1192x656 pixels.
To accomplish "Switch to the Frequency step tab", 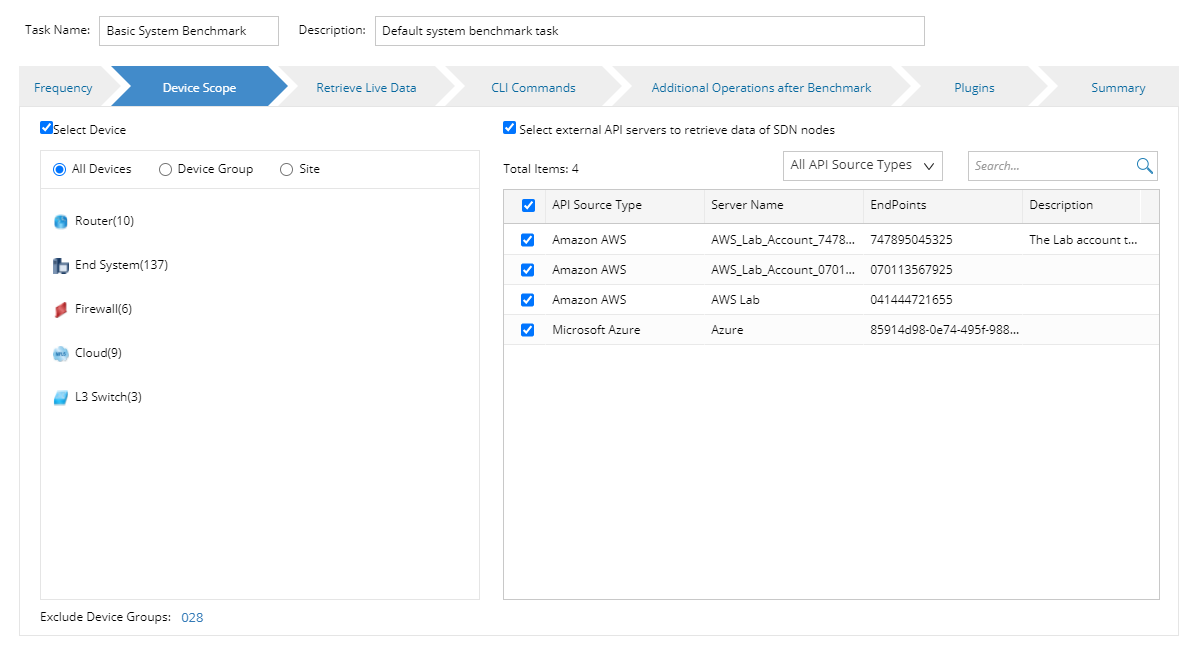I will [x=63, y=88].
